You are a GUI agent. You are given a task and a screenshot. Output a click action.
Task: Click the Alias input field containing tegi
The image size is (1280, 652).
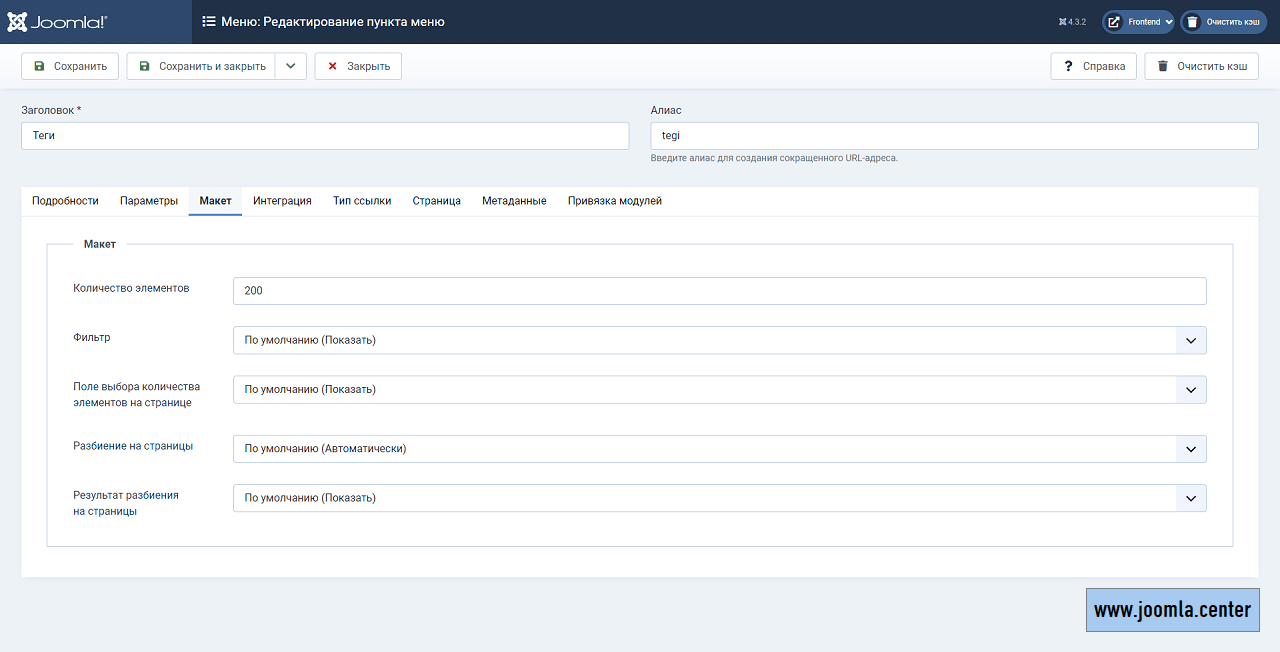953,136
